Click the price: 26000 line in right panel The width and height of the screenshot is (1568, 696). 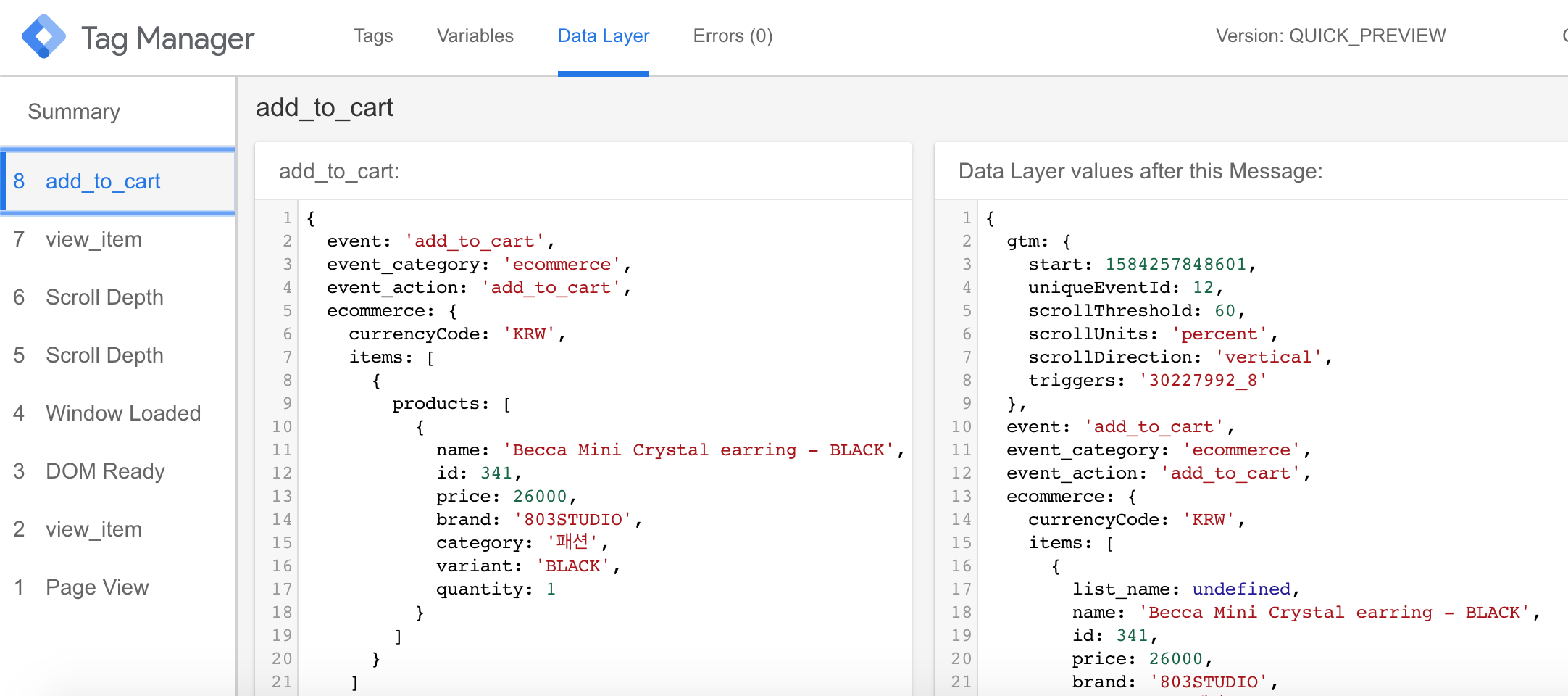coord(1143,659)
